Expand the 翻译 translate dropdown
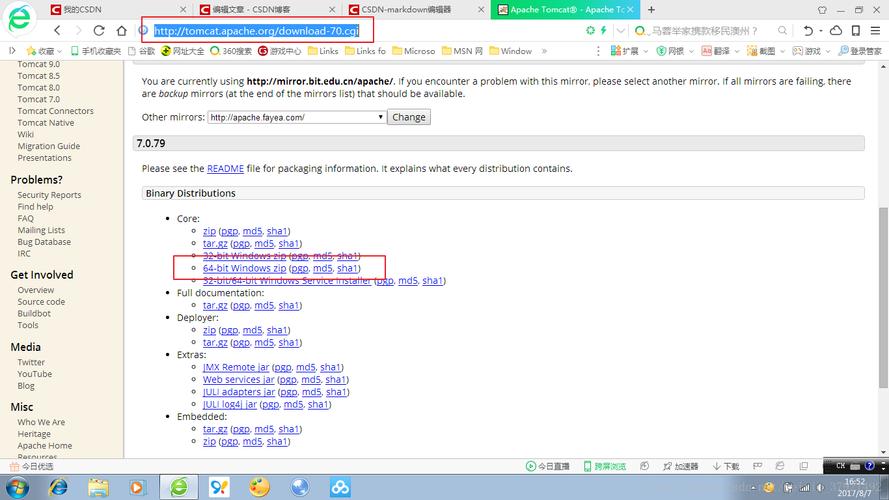This screenshot has width=889, height=500. tap(736, 51)
